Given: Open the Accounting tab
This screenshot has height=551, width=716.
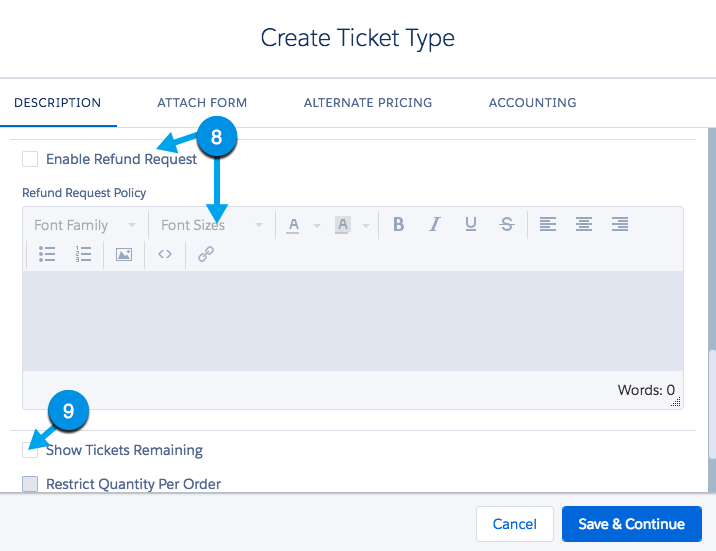Looking at the screenshot, I should click(x=532, y=103).
